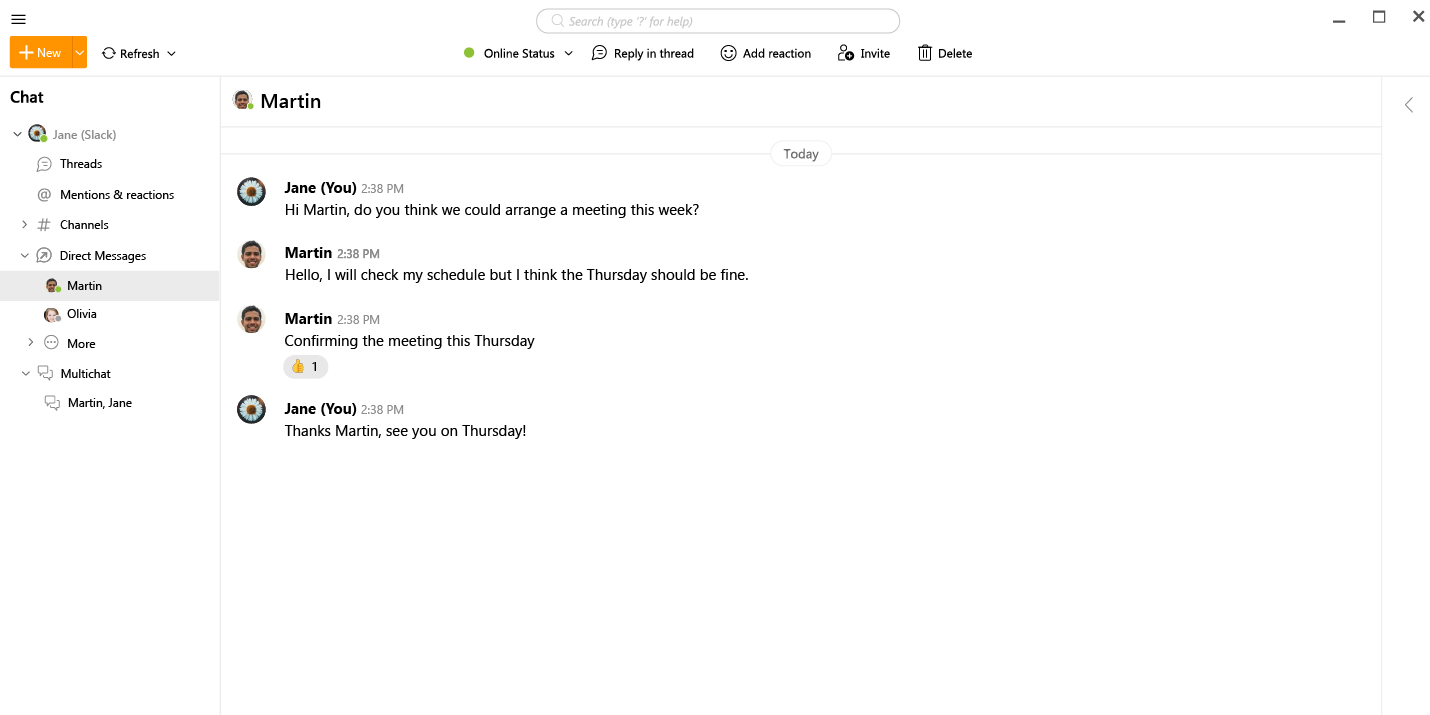Click the orange New button

tap(40, 53)
